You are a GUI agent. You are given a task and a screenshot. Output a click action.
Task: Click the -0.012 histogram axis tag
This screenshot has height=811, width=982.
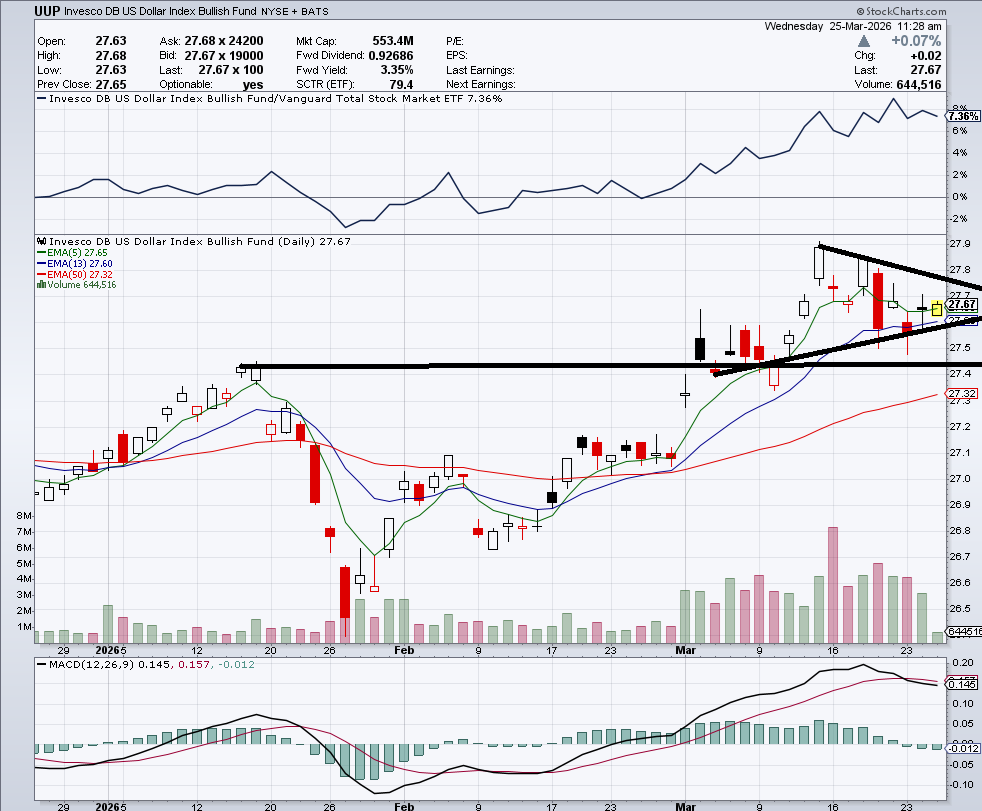tap(963, 748)
